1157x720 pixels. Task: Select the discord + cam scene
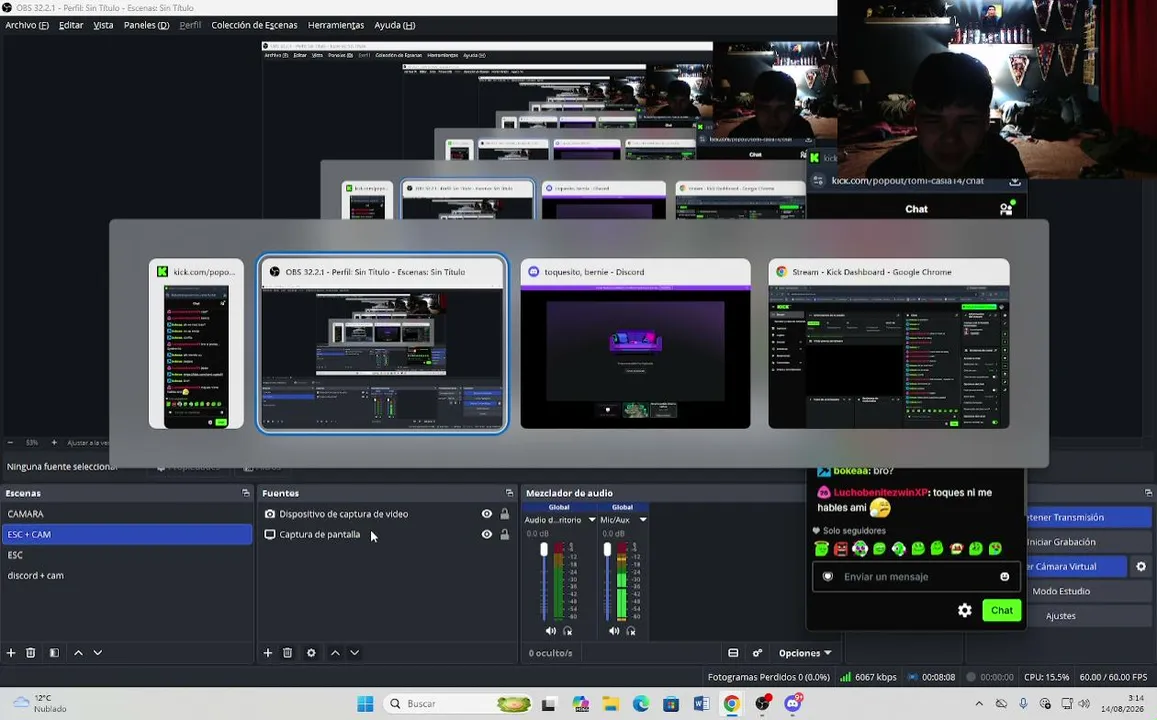pyautogui.click(x=126, y=575)
